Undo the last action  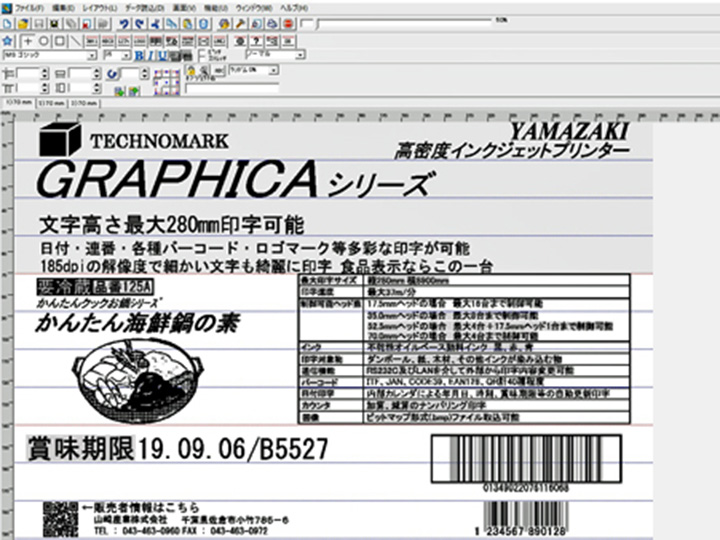124,24
